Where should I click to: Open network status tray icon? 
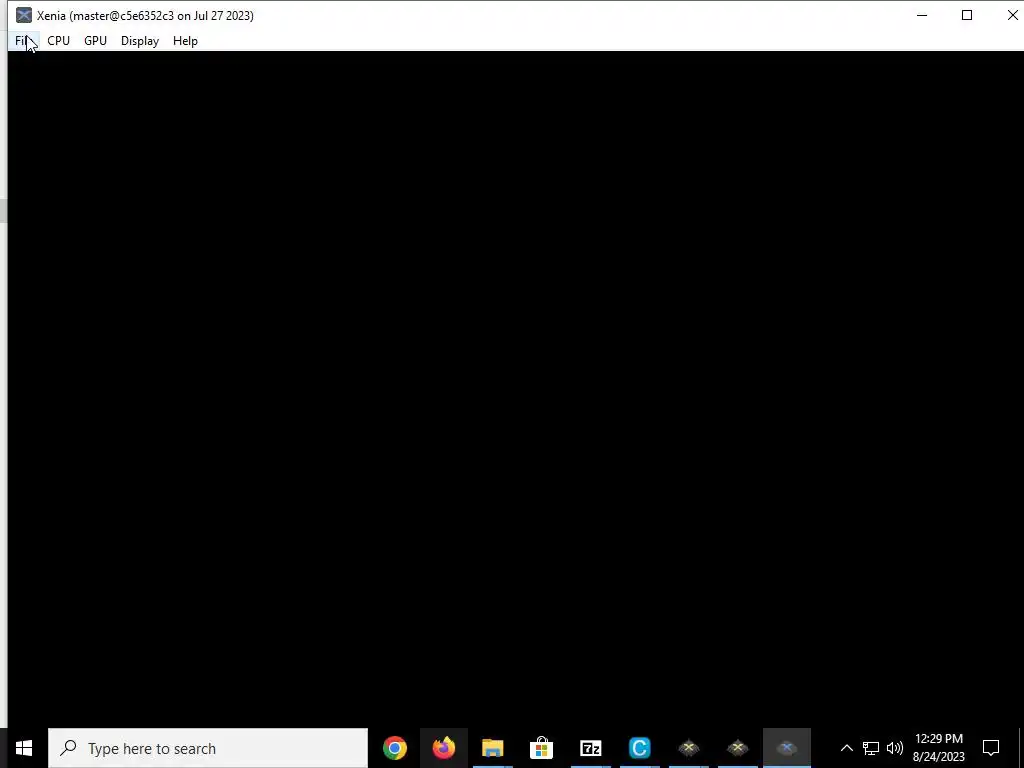[x=871, y=748]
